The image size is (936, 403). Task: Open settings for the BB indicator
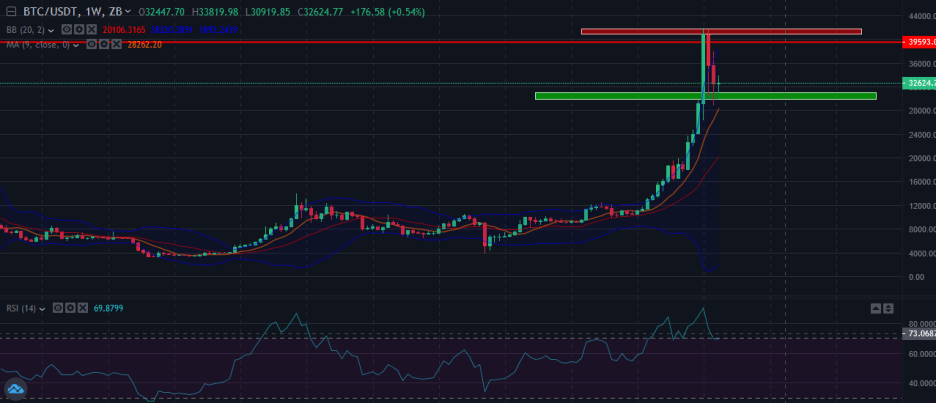78,30
